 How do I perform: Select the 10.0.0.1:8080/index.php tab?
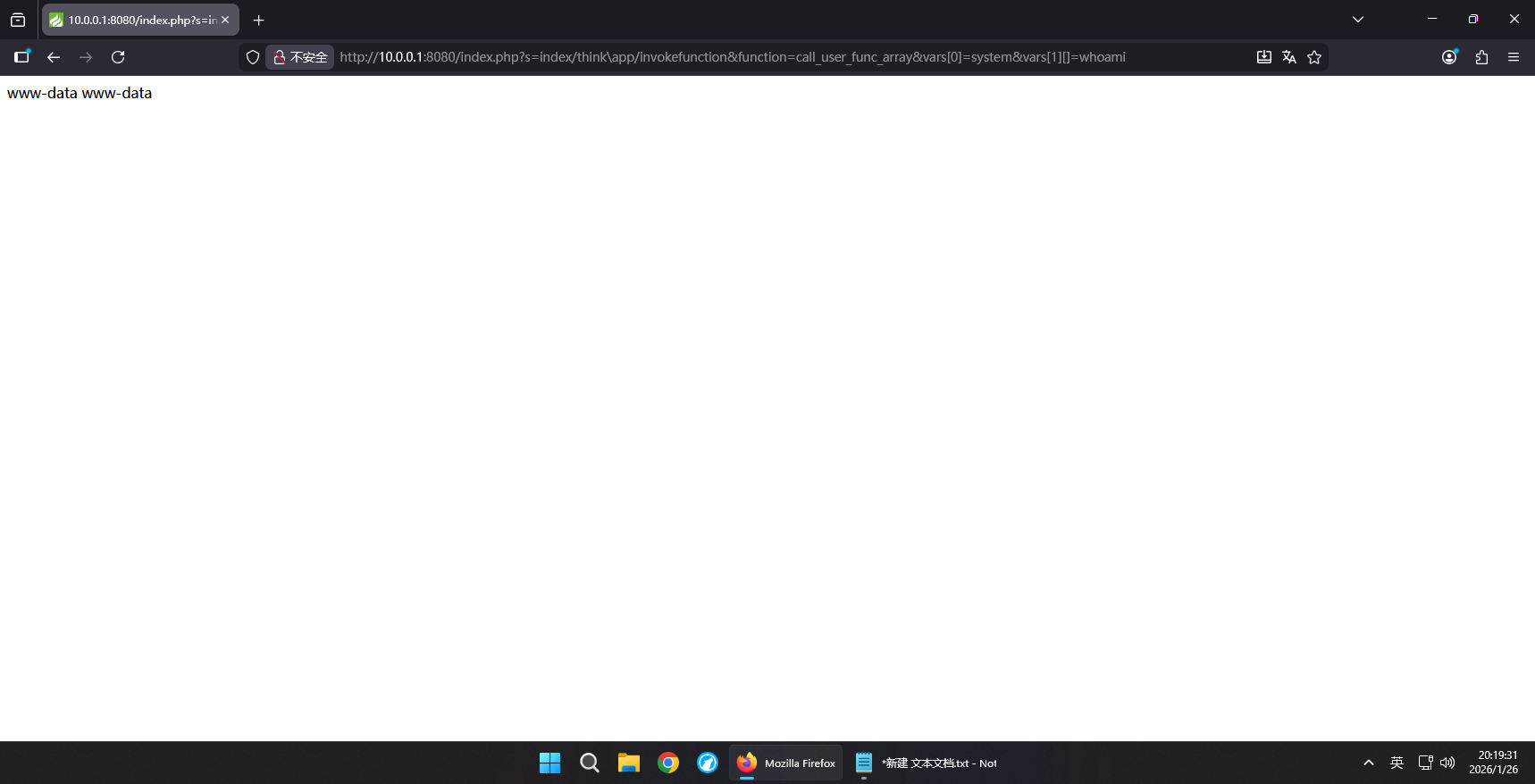point(140,20)
